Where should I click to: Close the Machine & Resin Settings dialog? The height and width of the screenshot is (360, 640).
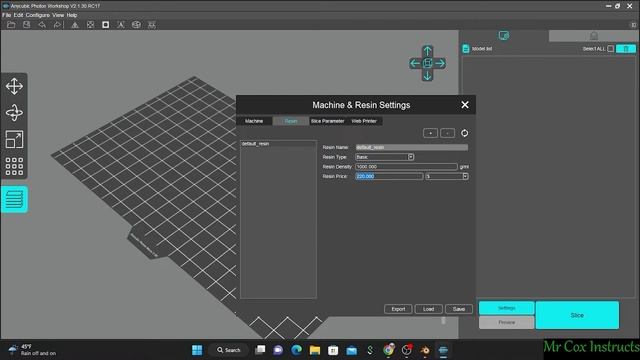point(465,105)
